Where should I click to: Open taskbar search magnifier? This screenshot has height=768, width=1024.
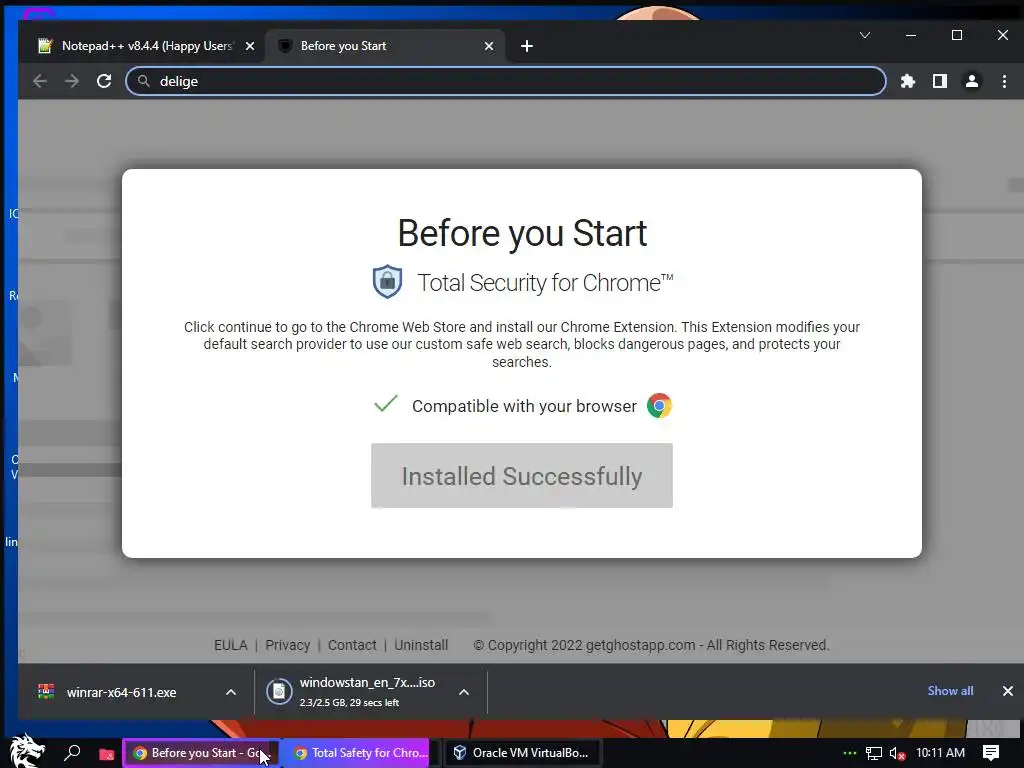[x=72, y=752]
